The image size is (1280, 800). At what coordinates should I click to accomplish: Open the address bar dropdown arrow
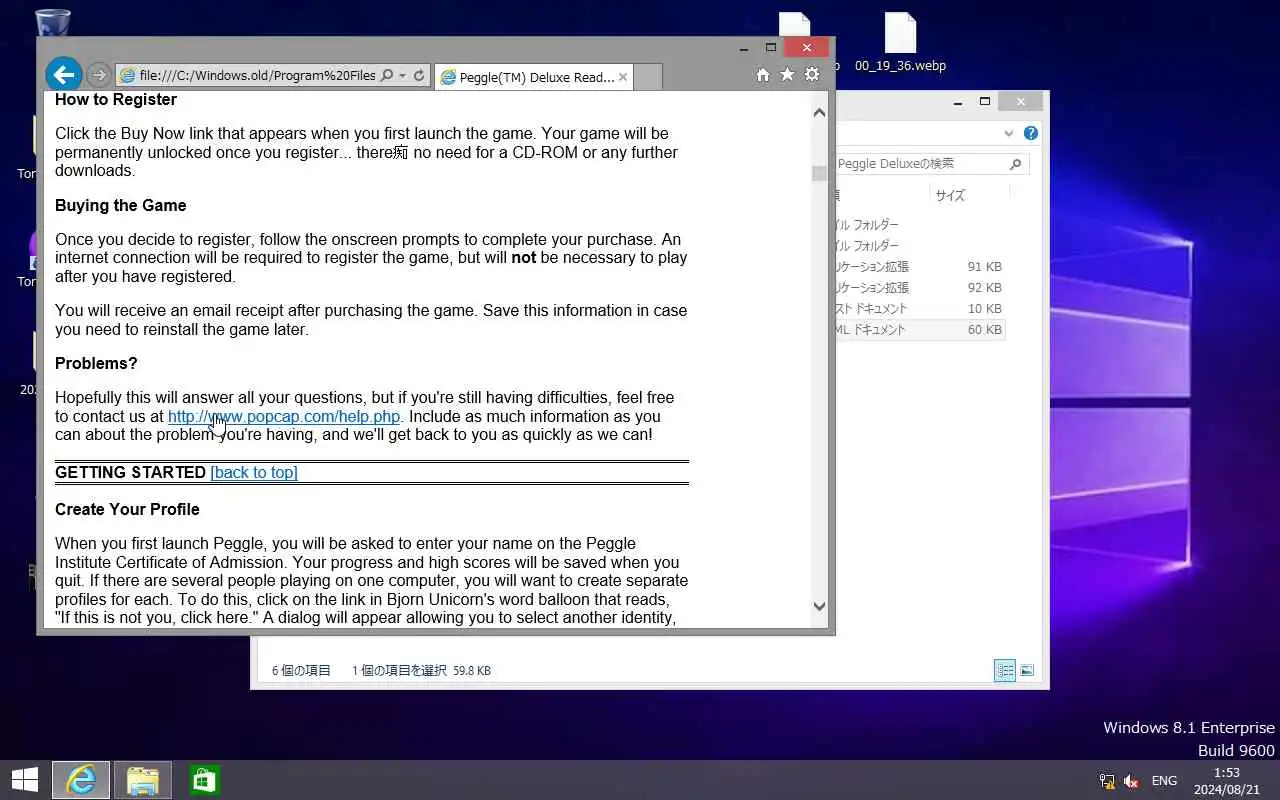402,76
